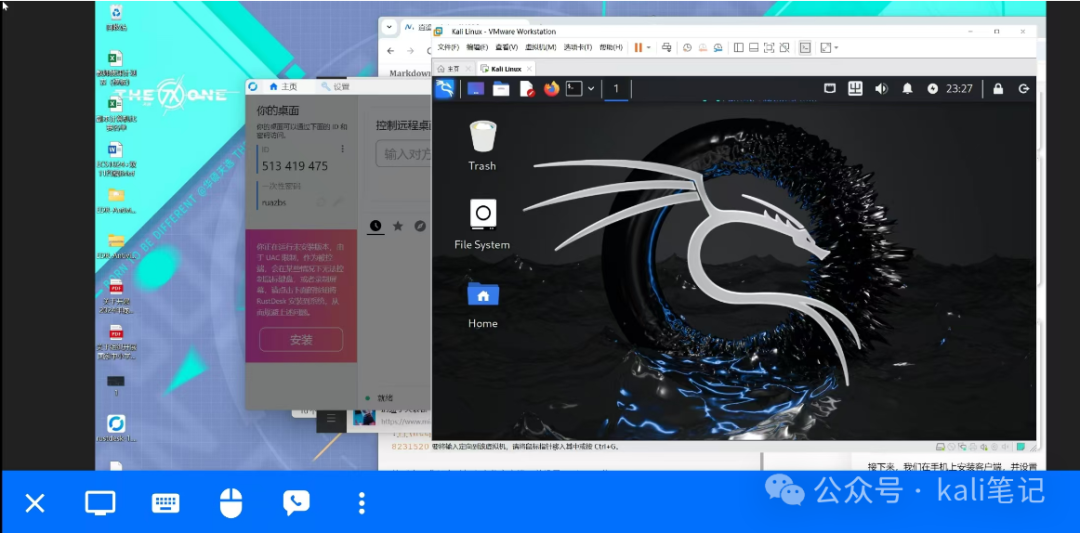Click VMware revert to snapshot icon
1080x533 pixels.
pos(703,48)
